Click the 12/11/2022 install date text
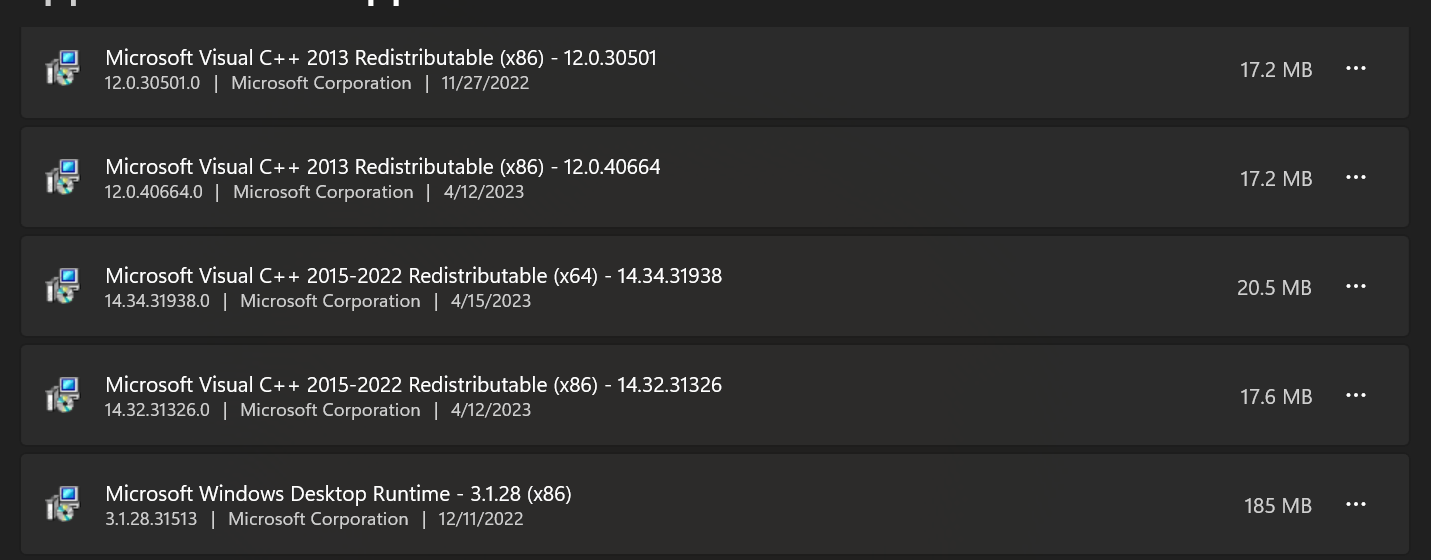This screenshot has width=1431, height=560. (481, 519)
